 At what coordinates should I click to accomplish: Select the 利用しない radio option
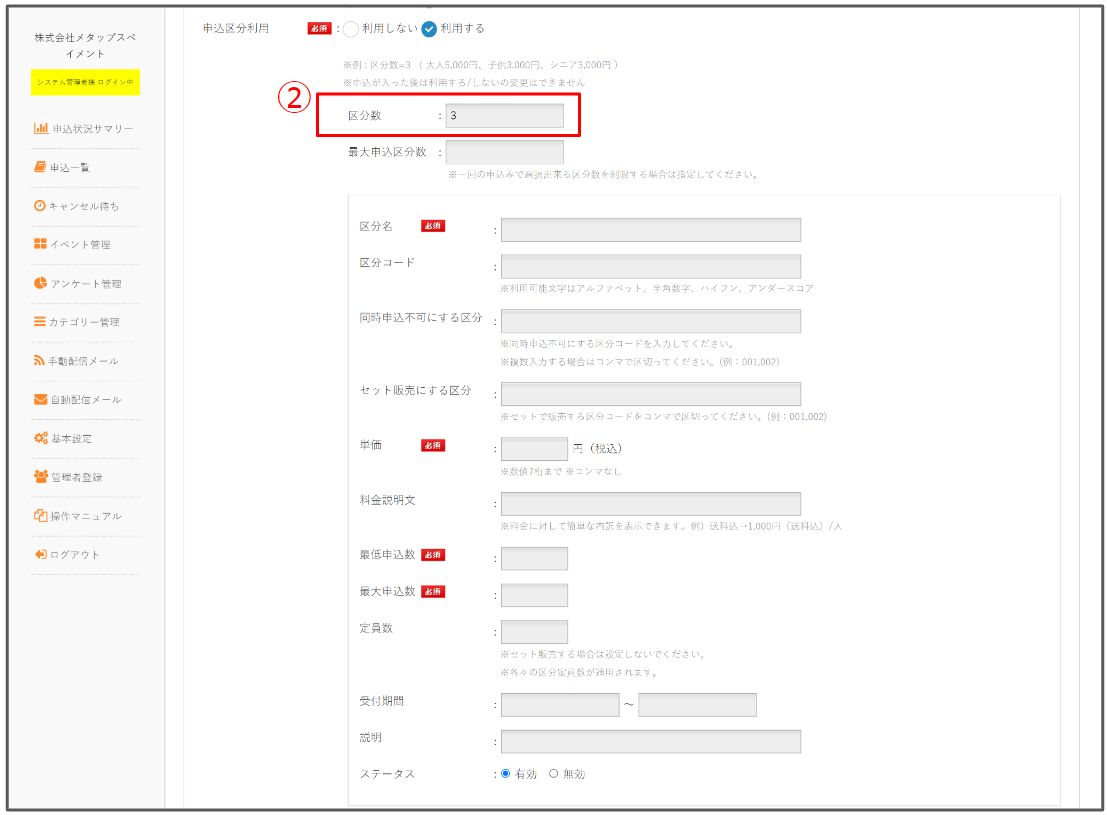pos(351,29)
